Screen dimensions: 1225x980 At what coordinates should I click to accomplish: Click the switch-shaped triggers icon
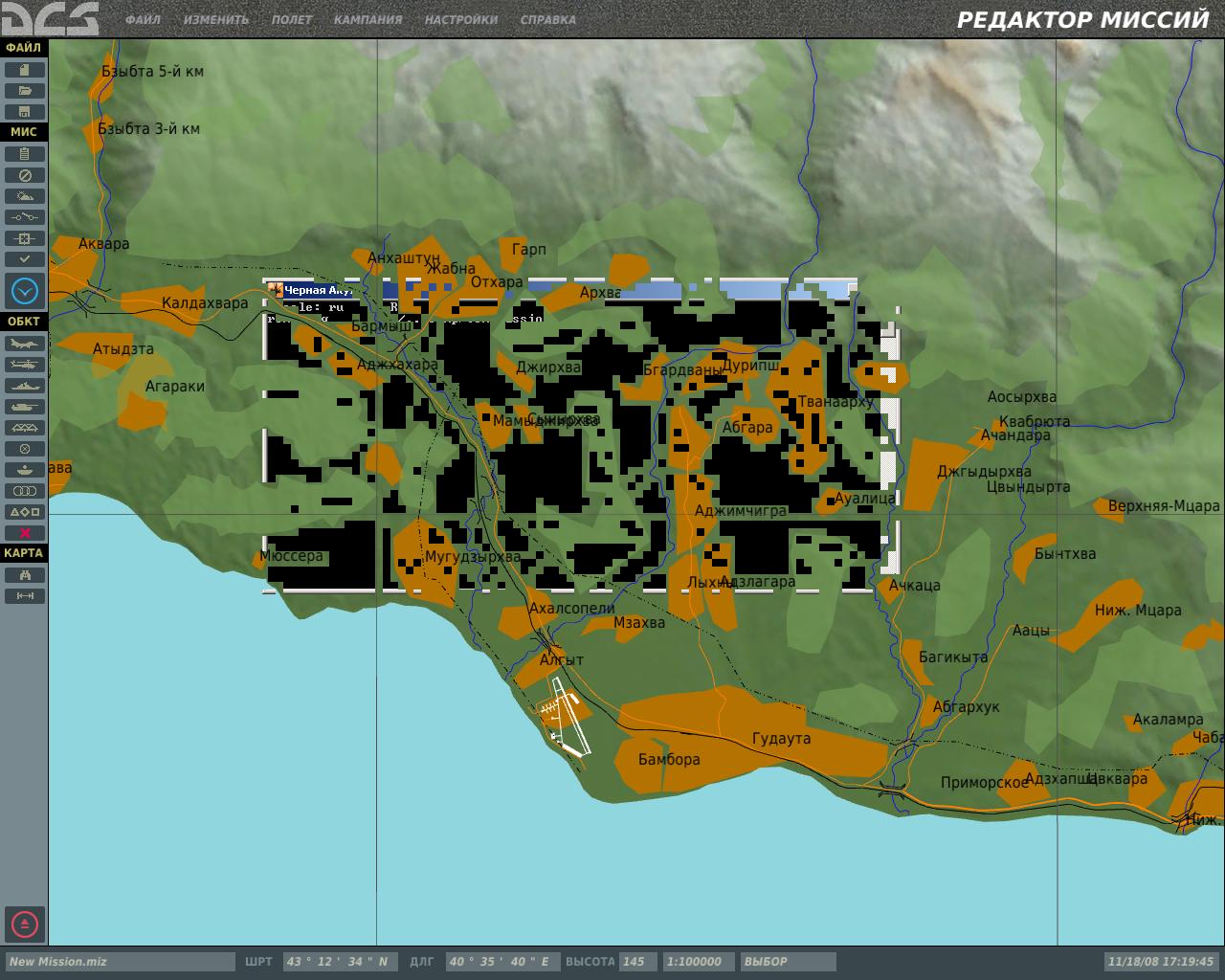pos(25,217)
